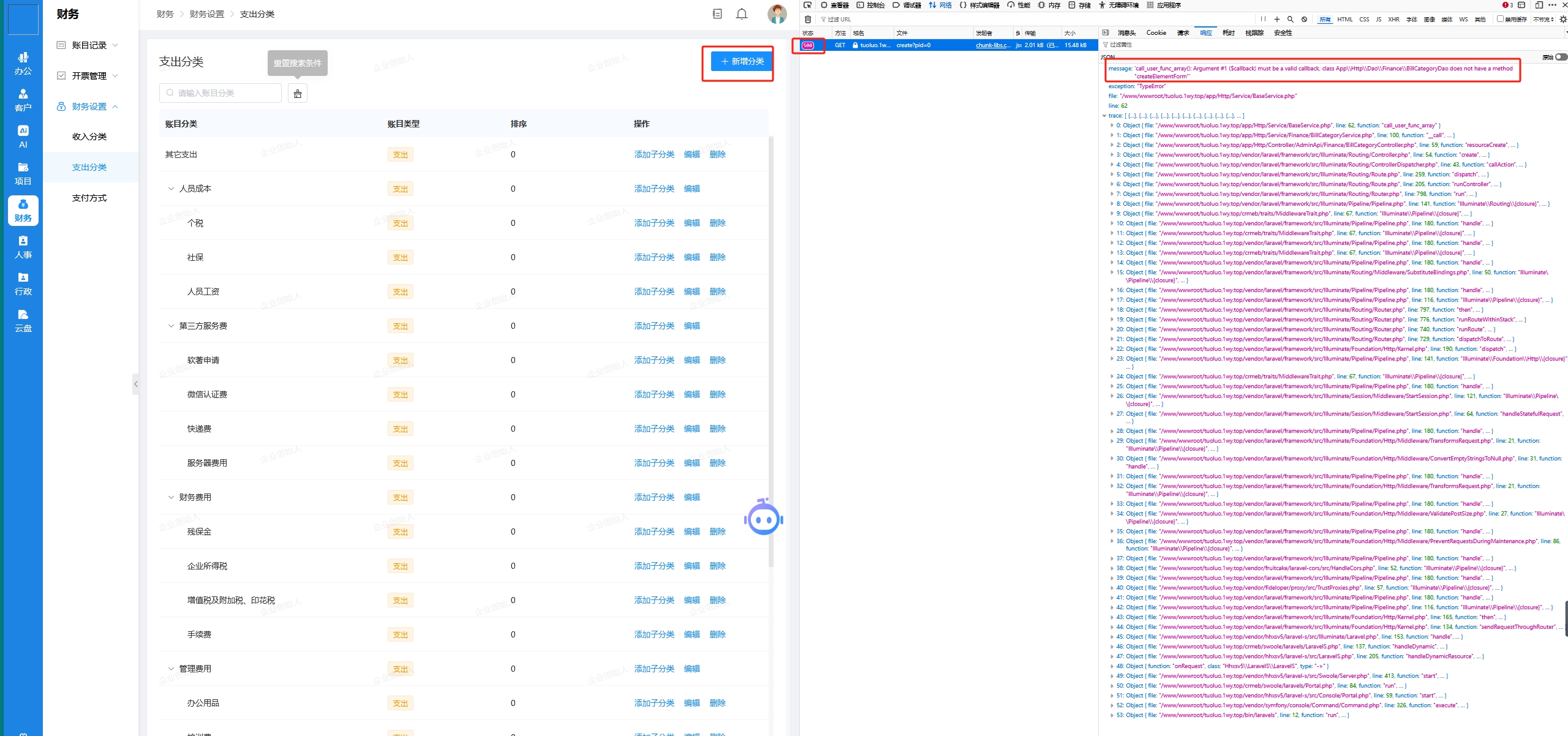
Task: Open network search magnifier icon
Action: tap(1291, 19)
